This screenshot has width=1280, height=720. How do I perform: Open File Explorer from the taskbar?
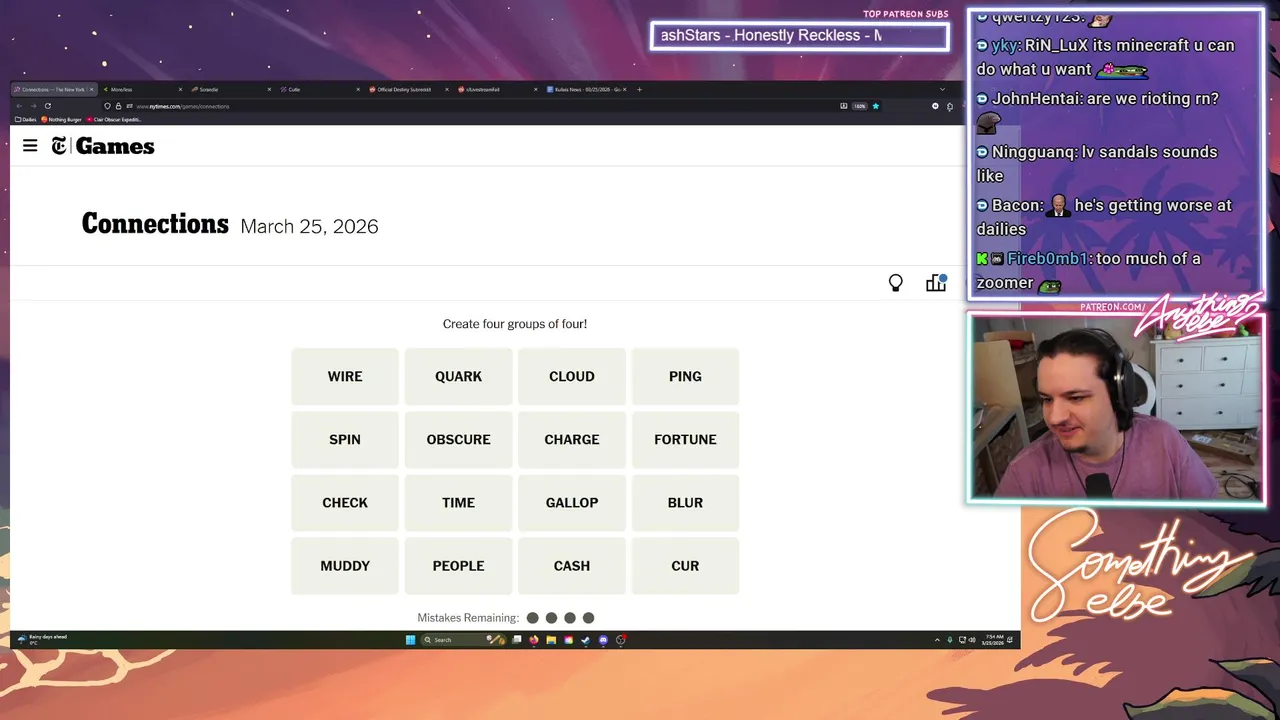(551, 640)
